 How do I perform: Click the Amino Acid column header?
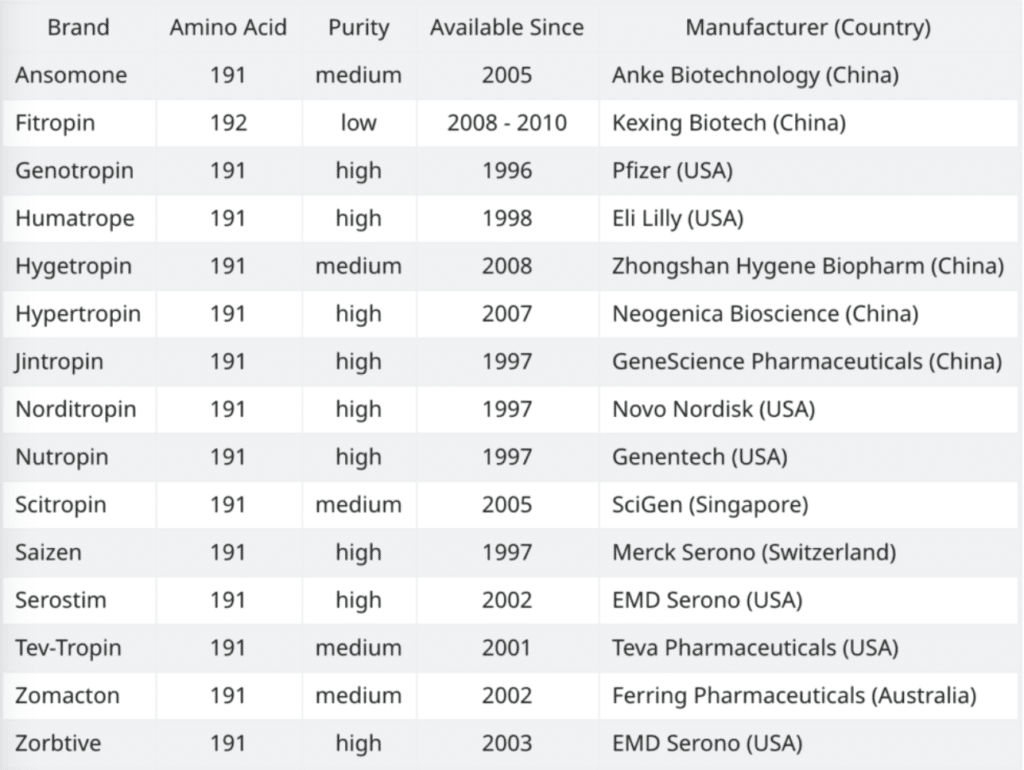pyautogui.click(x=229, y=27)
